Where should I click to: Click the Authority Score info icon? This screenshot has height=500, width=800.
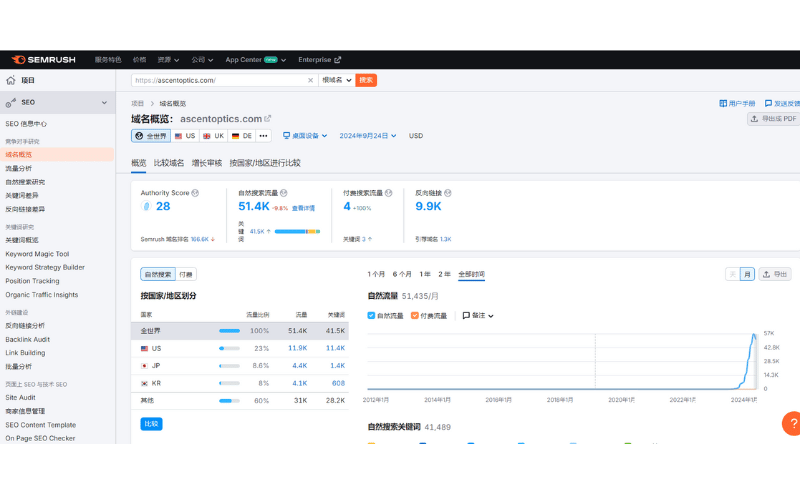click(x=195, y=193)
